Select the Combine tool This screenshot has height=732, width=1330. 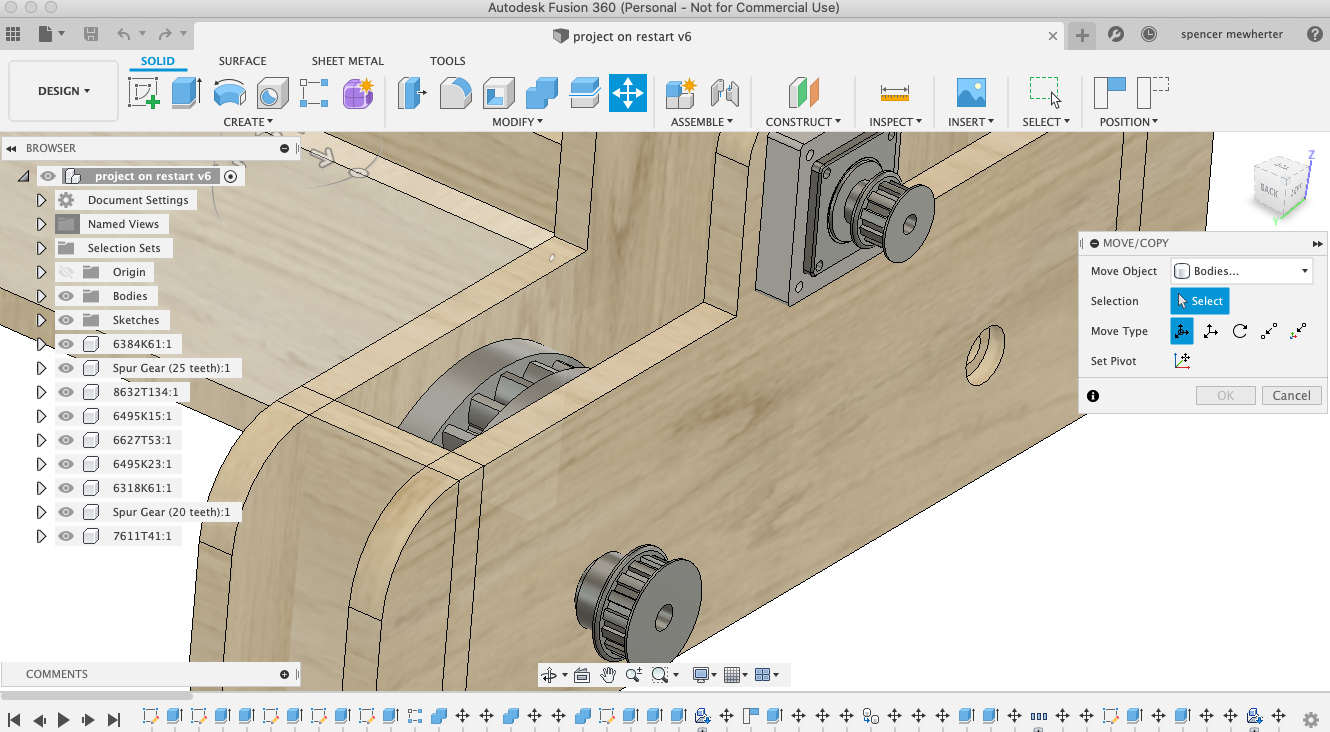pyautogui.click(x=541, y=93)
